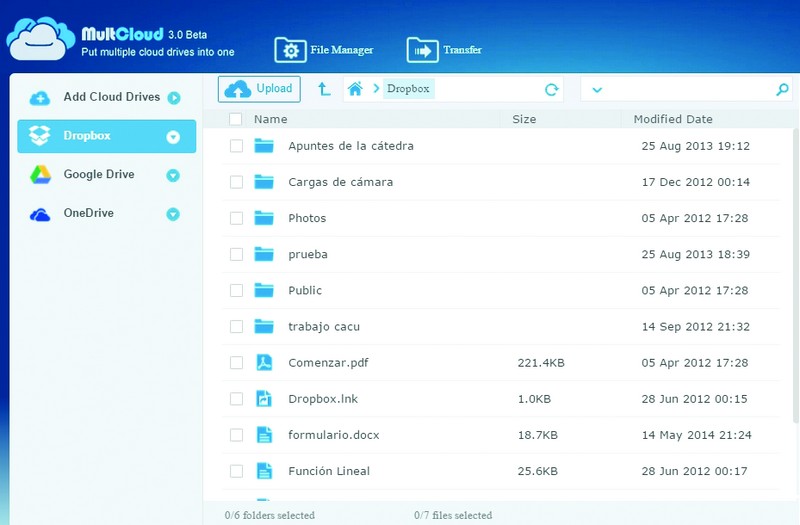The image size is (800, 525).
Task: Click the date 14 May 2014 21:24
Action: pos(696,435)
